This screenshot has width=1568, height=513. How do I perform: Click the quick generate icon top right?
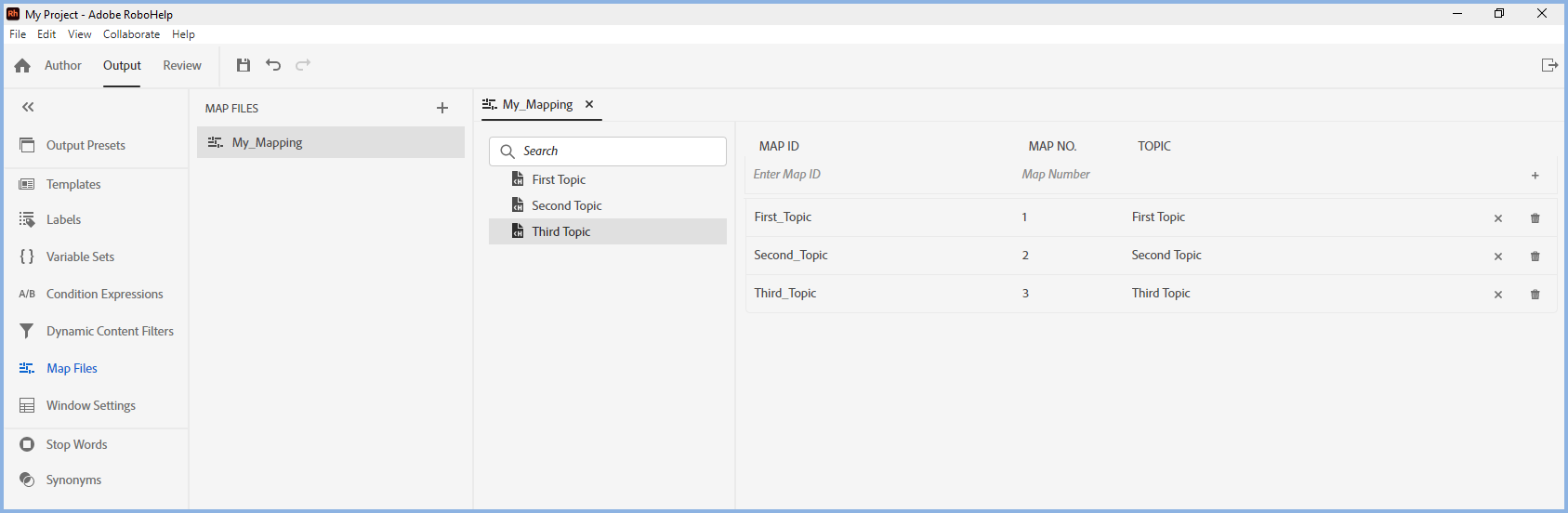pos(1548,65)
